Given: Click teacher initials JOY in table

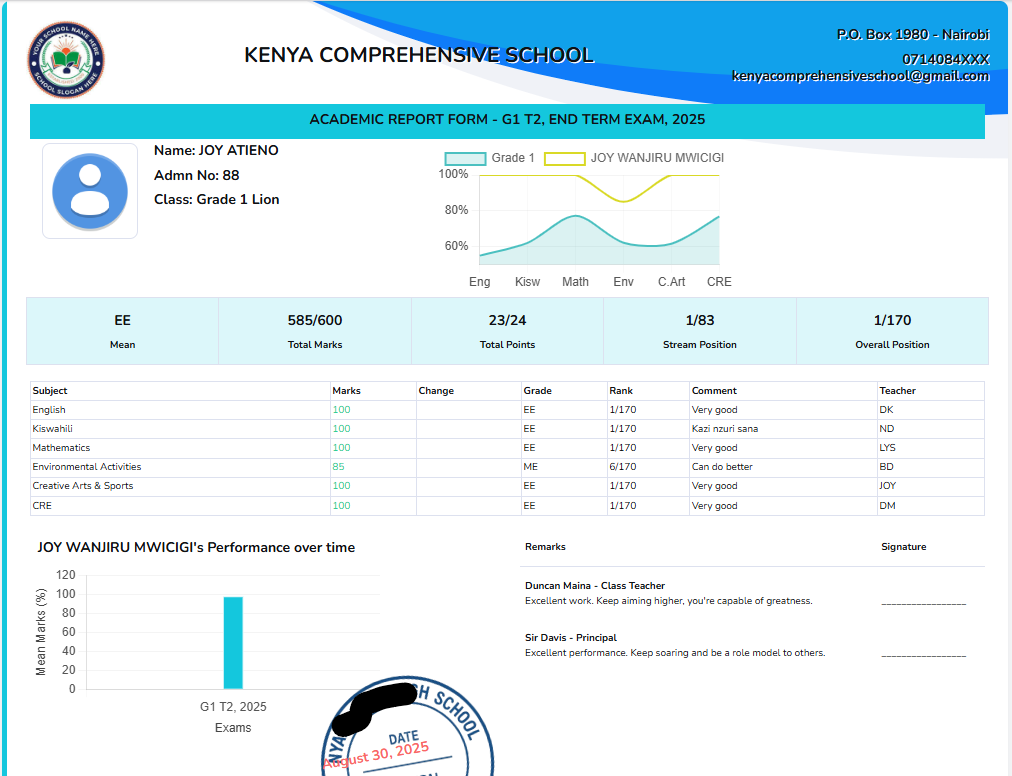Looking at the screenshot, I should click(887, 486).
